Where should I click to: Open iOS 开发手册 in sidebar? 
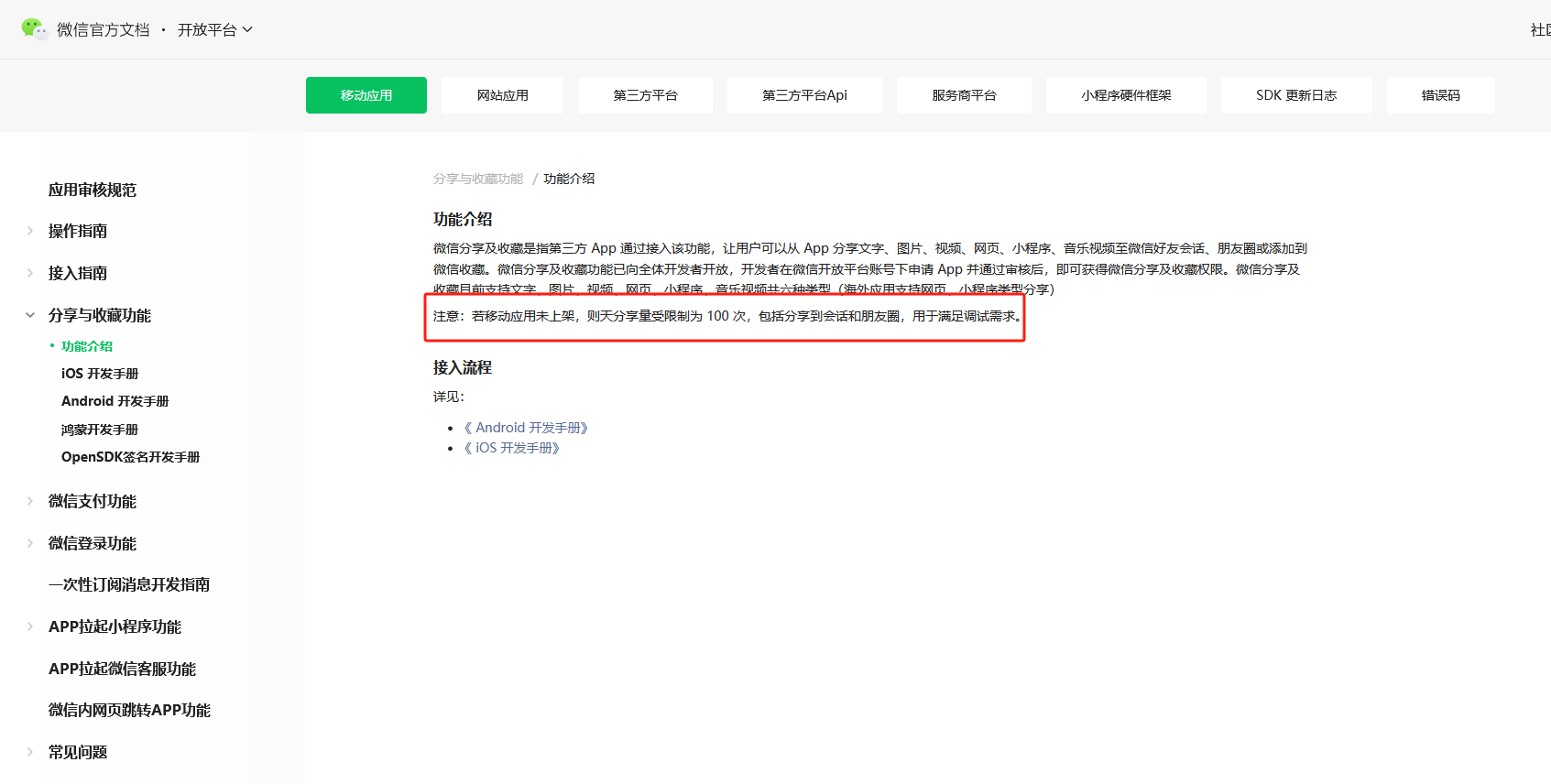click(100, 374)
